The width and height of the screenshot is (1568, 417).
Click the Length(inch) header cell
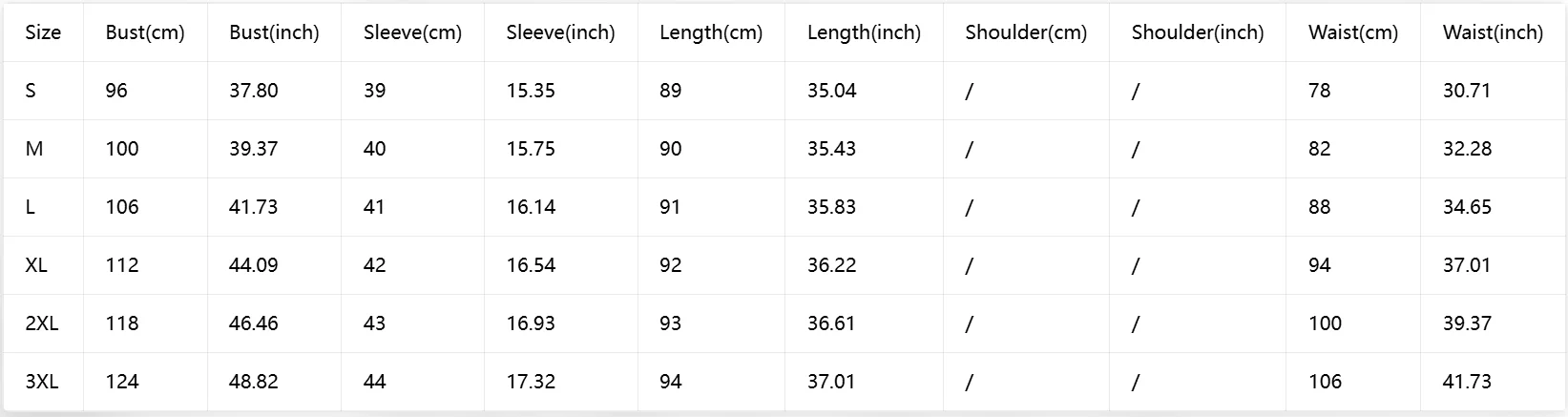click(864, 32)
